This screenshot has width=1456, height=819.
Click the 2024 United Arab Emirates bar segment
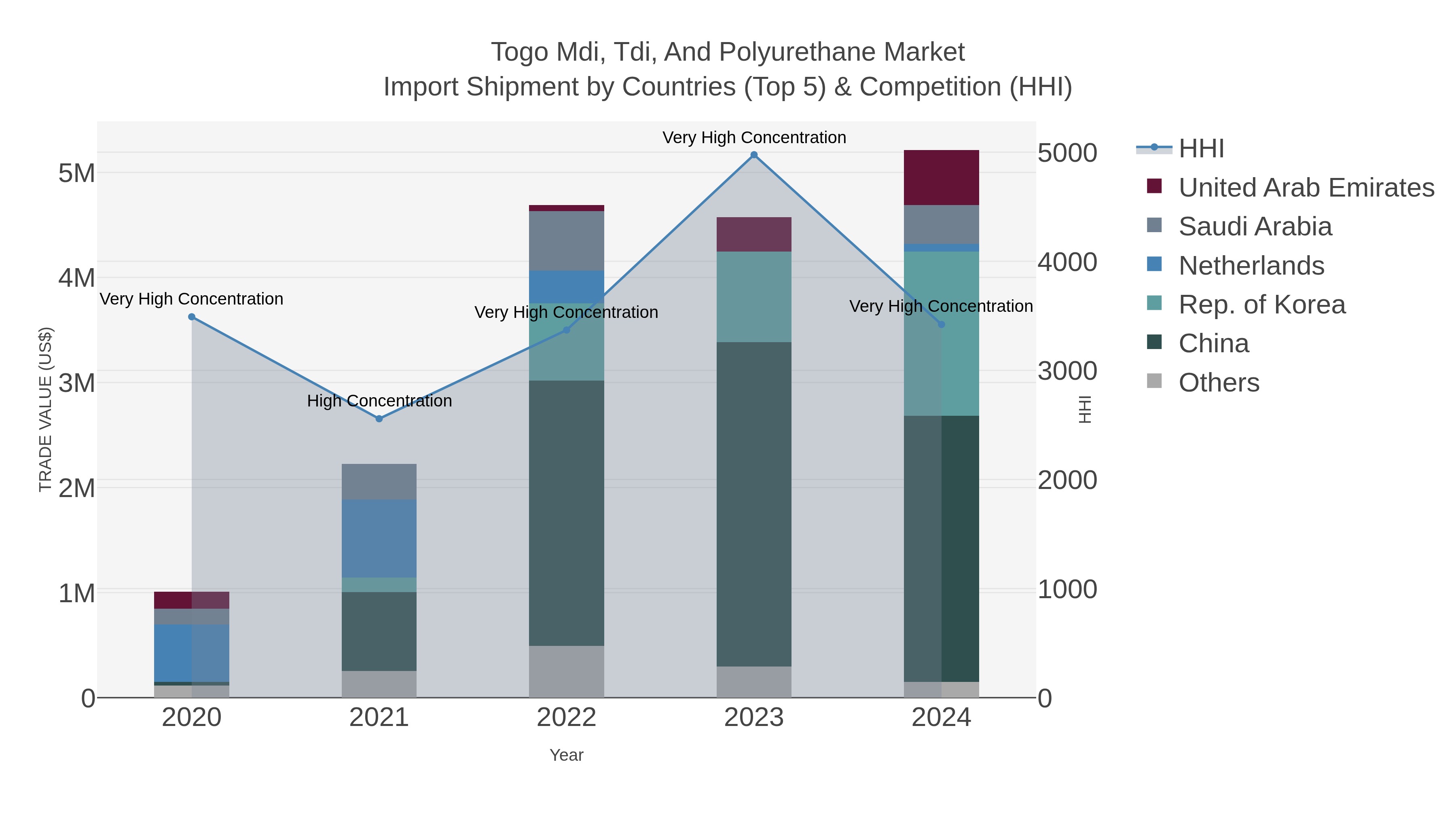[942, 178]
